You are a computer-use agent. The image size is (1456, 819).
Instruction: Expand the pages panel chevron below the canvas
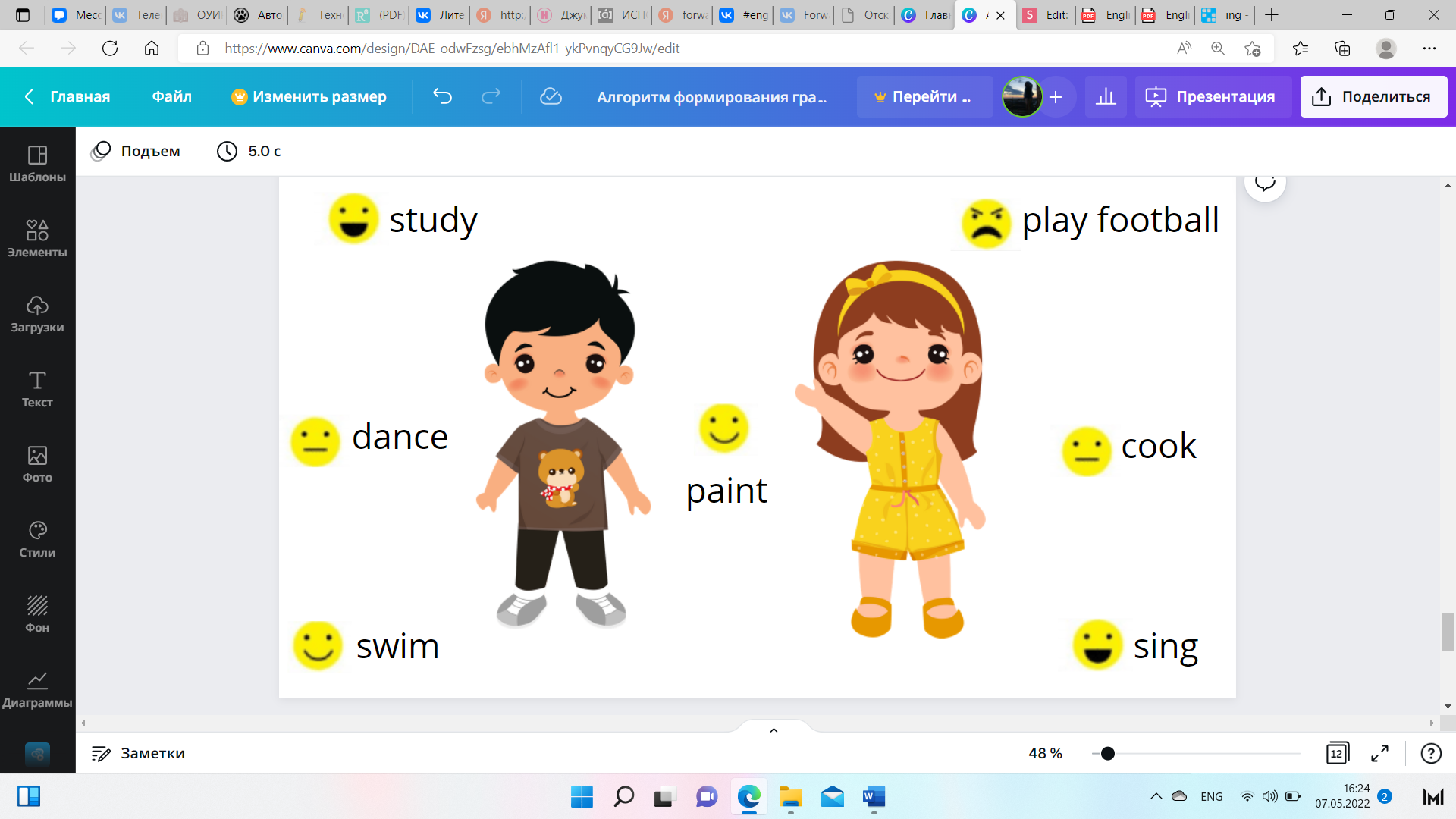click(x=773, y=730)
